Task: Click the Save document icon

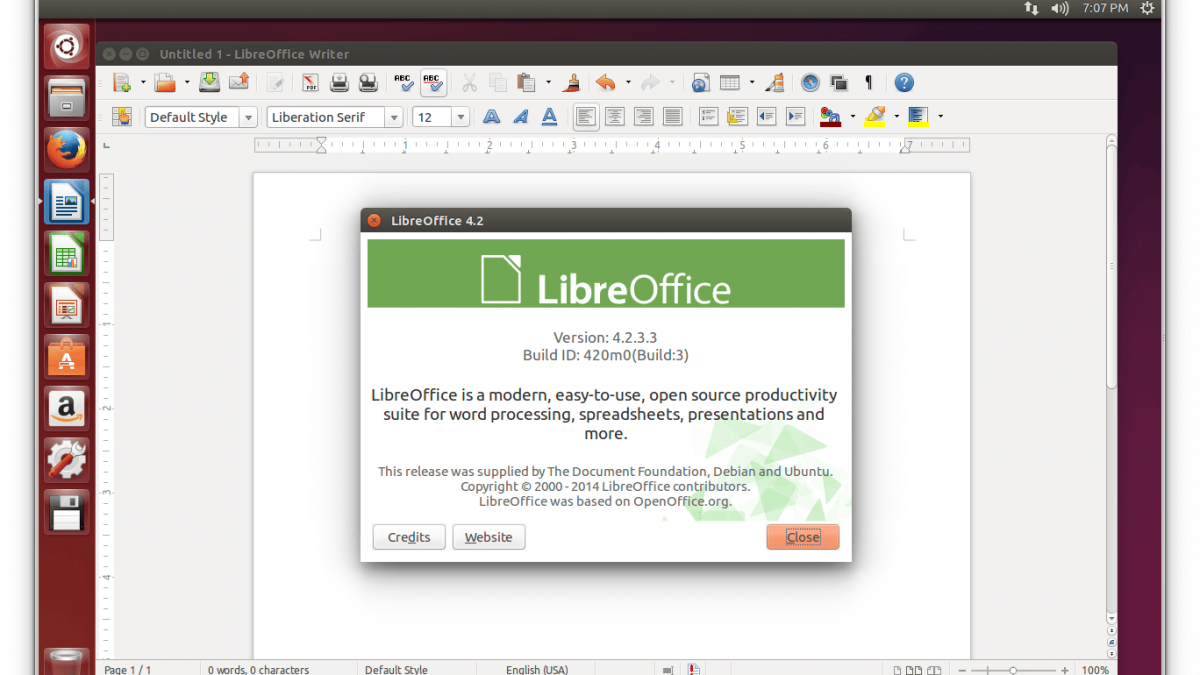Action: (x=209, y=83)
